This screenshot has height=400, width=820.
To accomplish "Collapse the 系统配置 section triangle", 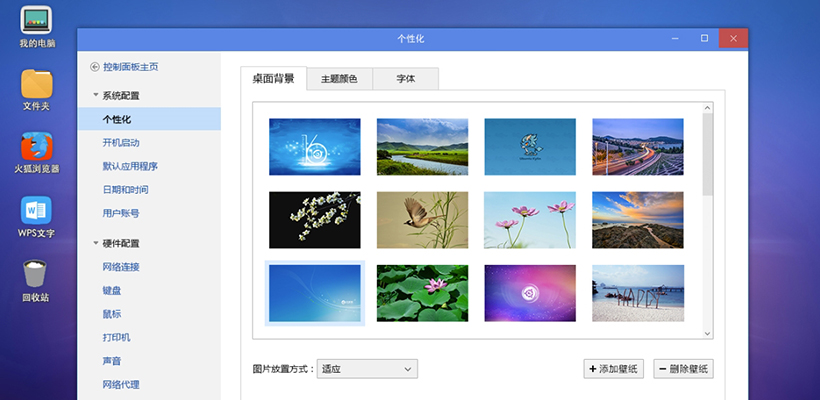I will [x=96, y=95].
